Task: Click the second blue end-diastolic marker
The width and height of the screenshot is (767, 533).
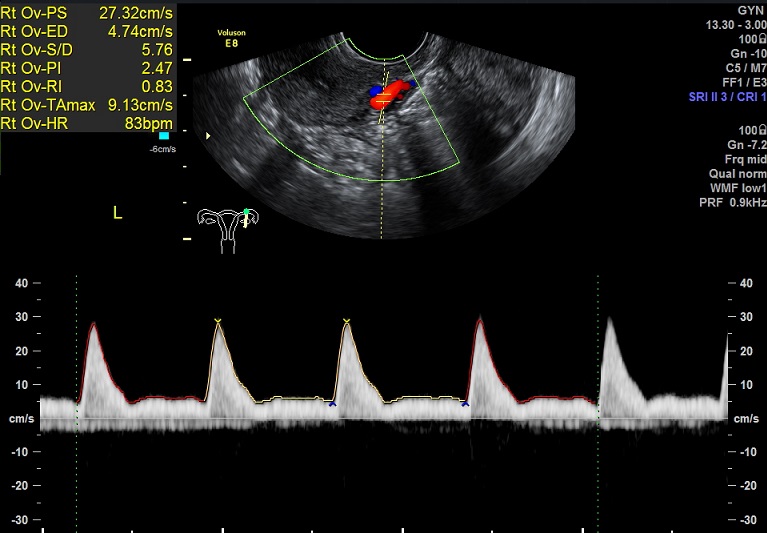Action: coord(465,404)
